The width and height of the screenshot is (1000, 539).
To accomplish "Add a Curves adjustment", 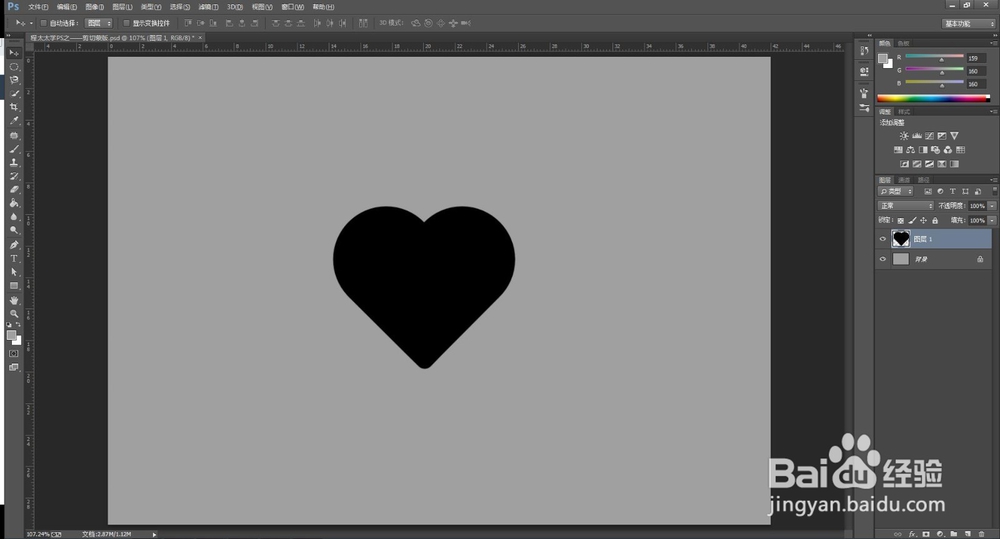I will (x=929, y=136).
